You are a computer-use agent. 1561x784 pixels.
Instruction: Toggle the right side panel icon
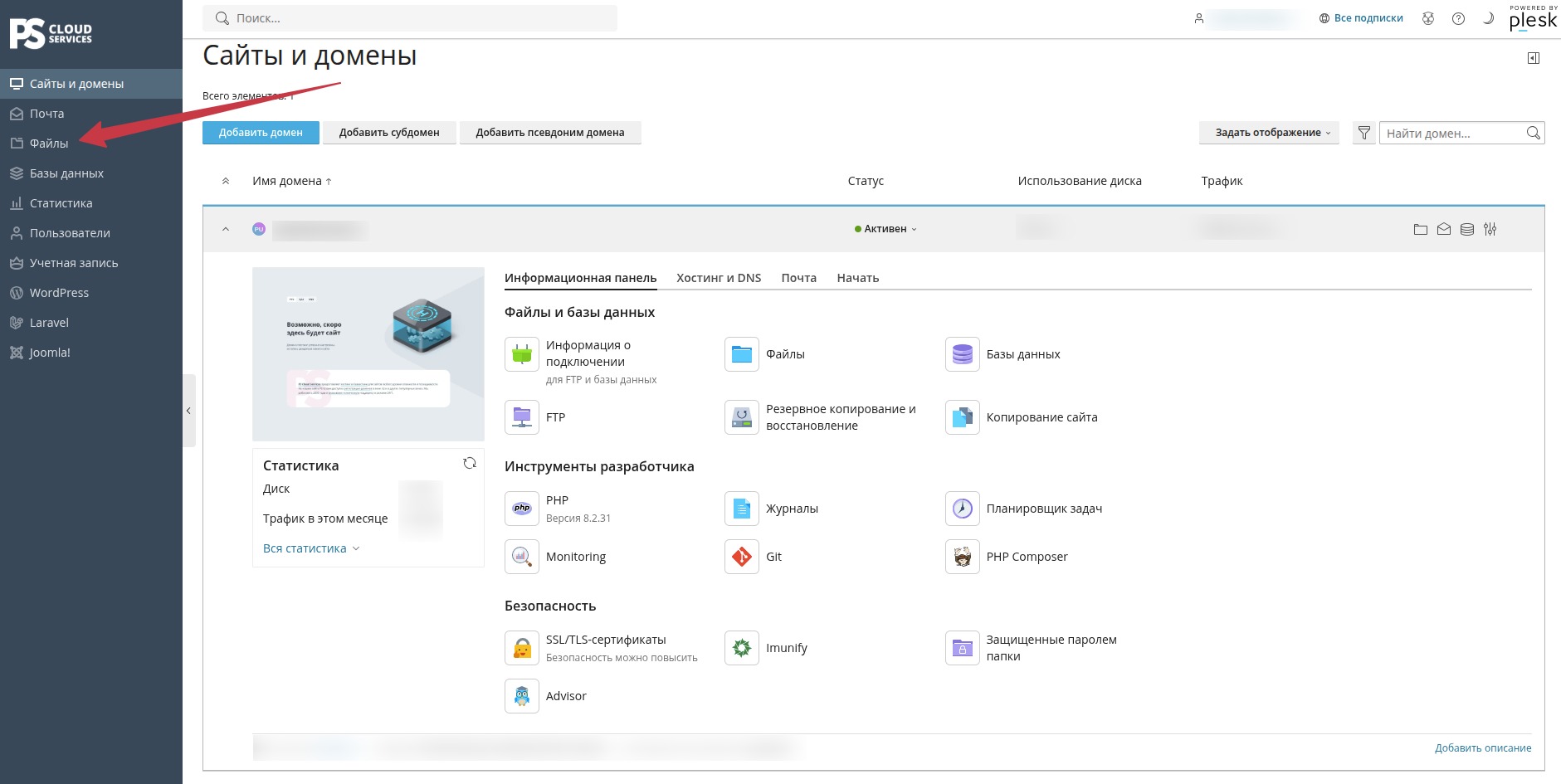click(1534, 58)
